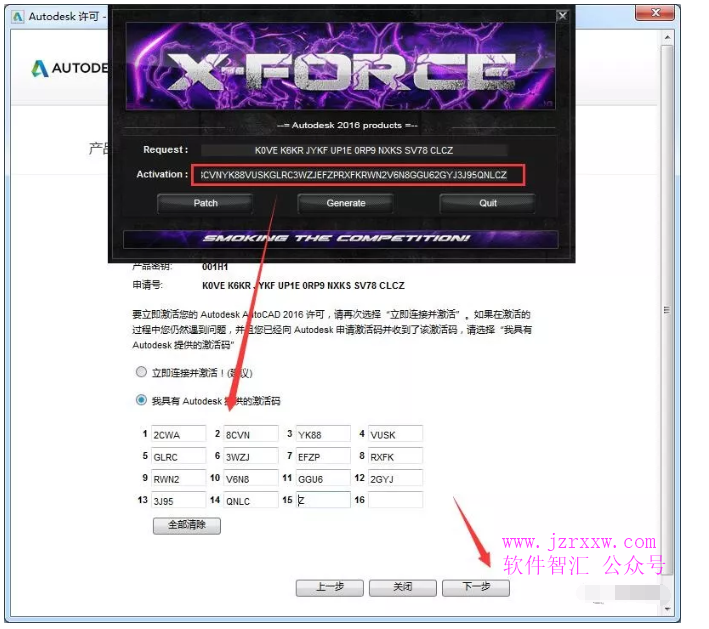Image resolution: width=709 pixels, height=629 pixels.
Task: Click the product key value 001H1
Action: coord(215,266)
